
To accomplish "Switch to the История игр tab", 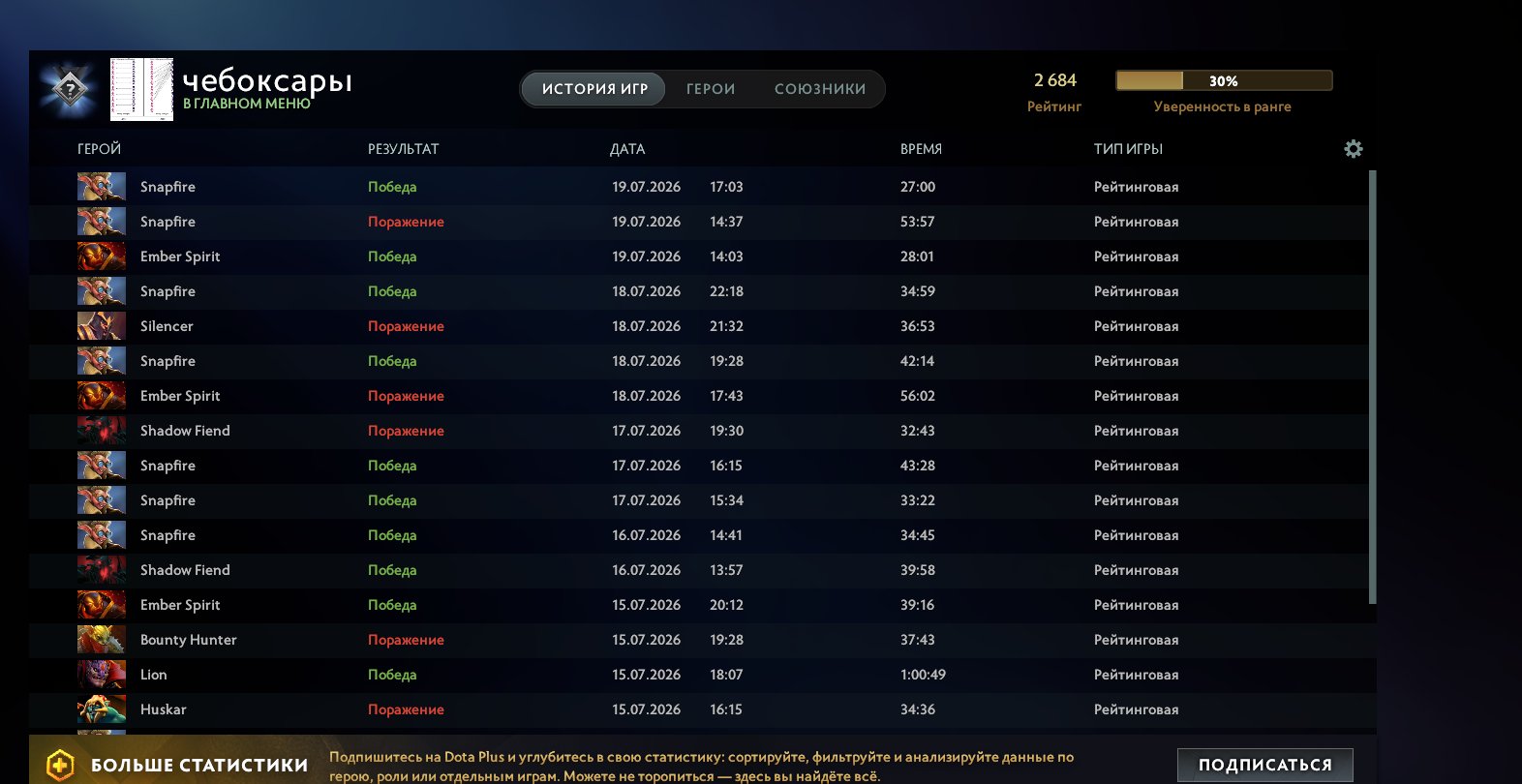I will coord(594,89).
